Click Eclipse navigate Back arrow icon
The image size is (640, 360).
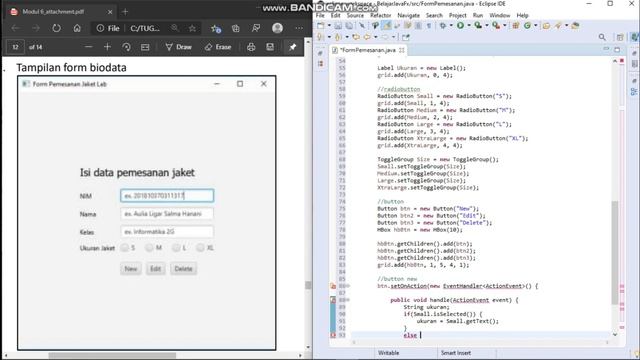click(367, 37)
